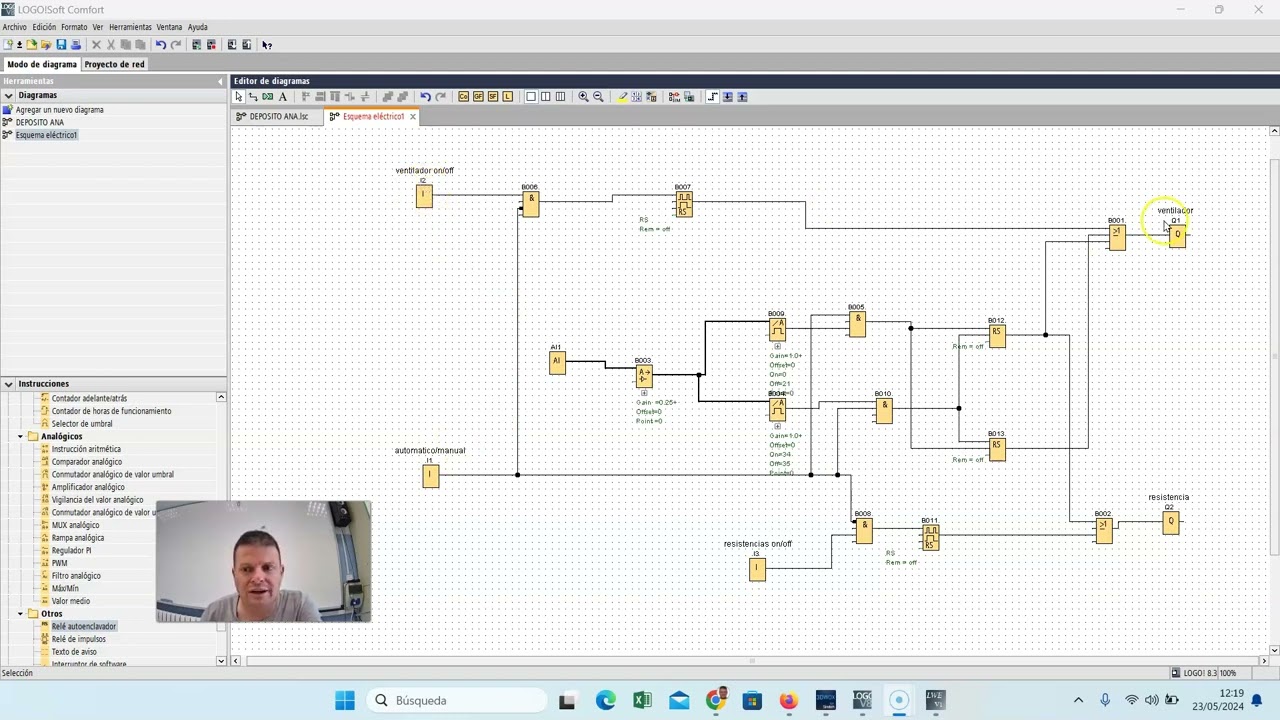Select the Q1 ventilador output block
The height and width of the screenshot is (720, 1280).
[x=1177, y=235]
